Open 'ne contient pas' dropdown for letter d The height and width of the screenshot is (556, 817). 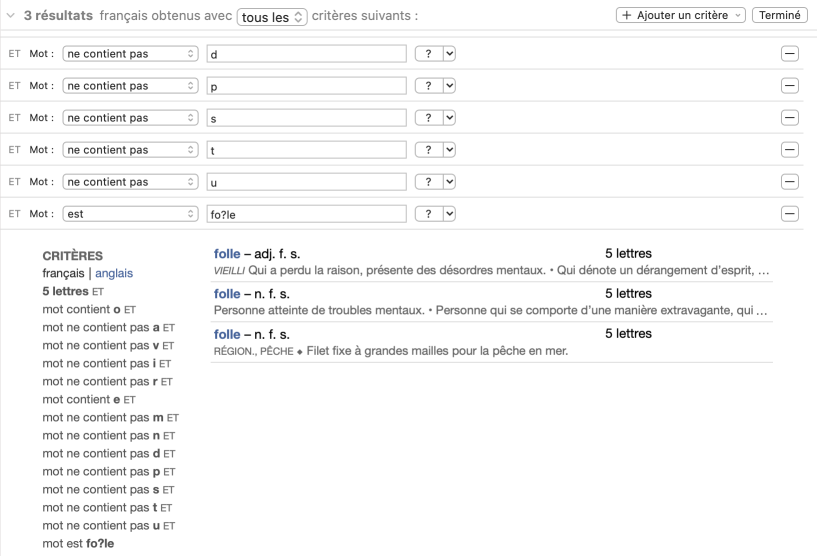[130, 54]
